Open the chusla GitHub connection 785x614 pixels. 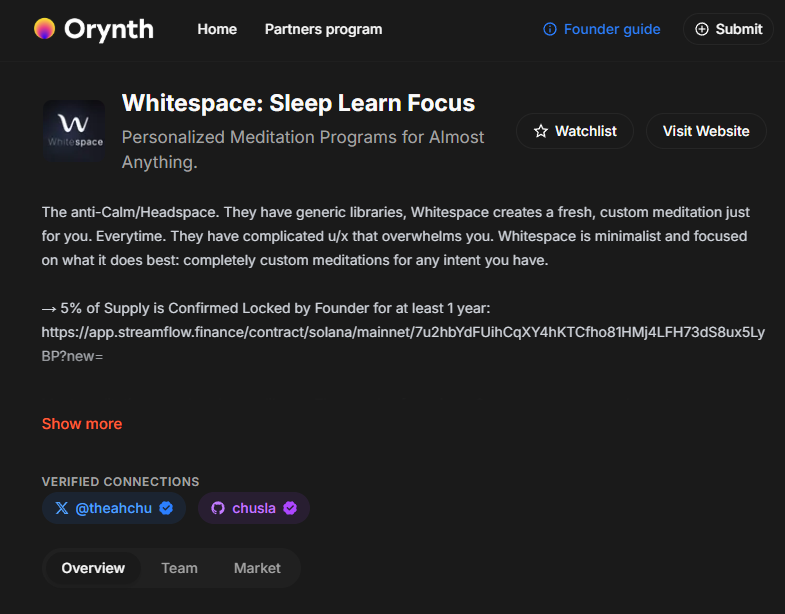click(x=254, y=508)
